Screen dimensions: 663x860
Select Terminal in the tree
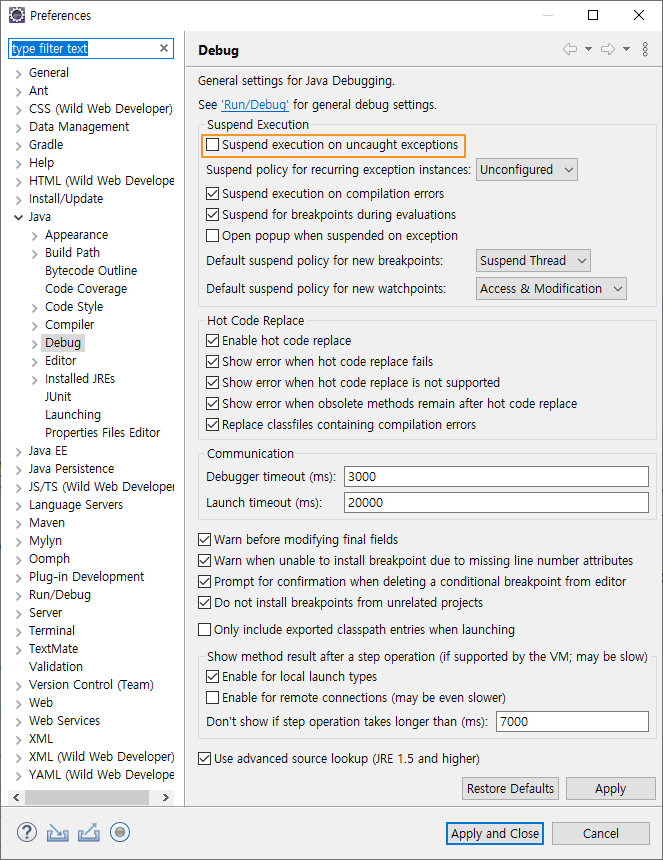tap(52, 631)
